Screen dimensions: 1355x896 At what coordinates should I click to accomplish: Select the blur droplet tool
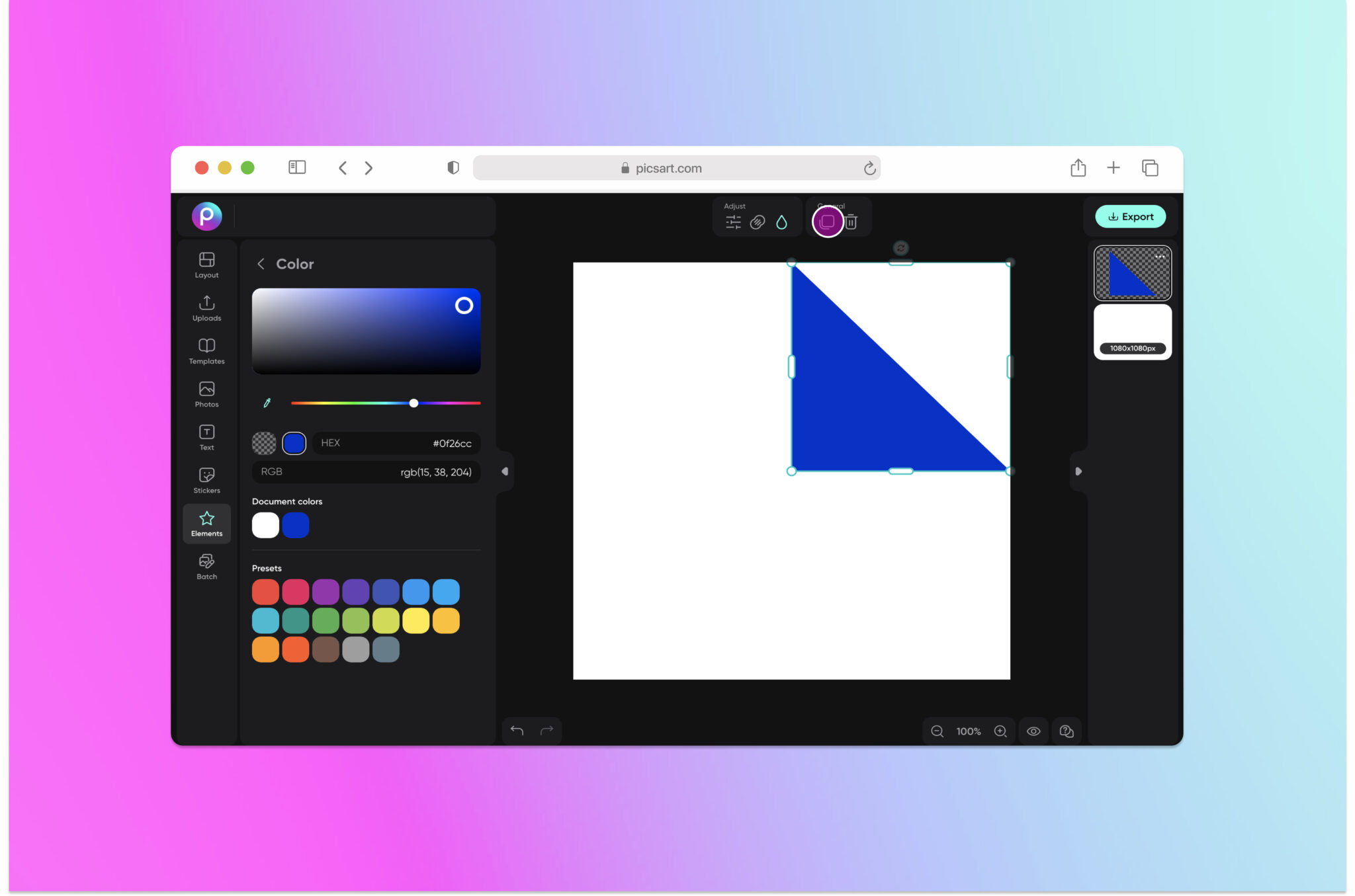point(783,222)
